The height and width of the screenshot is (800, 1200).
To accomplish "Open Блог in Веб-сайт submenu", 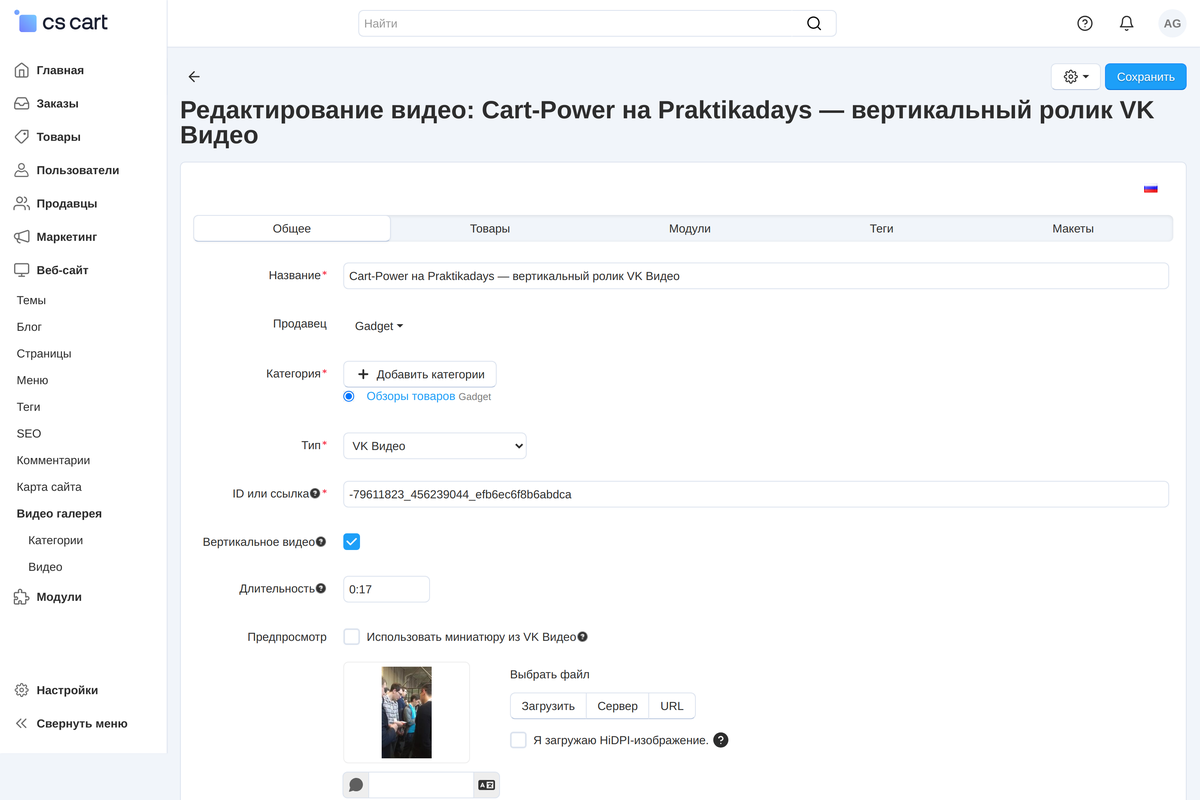I will (29, 327).
